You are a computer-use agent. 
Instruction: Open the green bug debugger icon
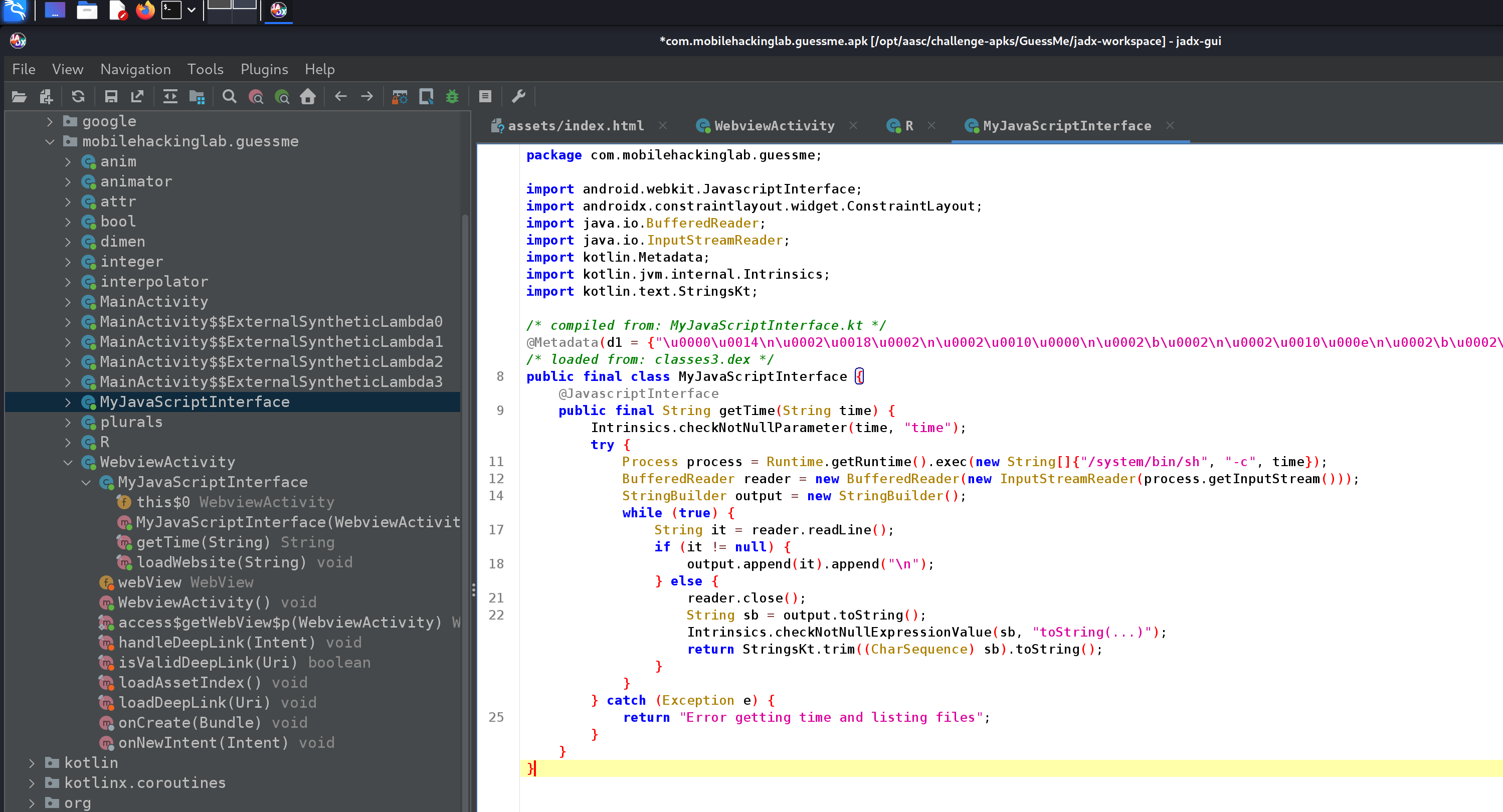(452, 96)
